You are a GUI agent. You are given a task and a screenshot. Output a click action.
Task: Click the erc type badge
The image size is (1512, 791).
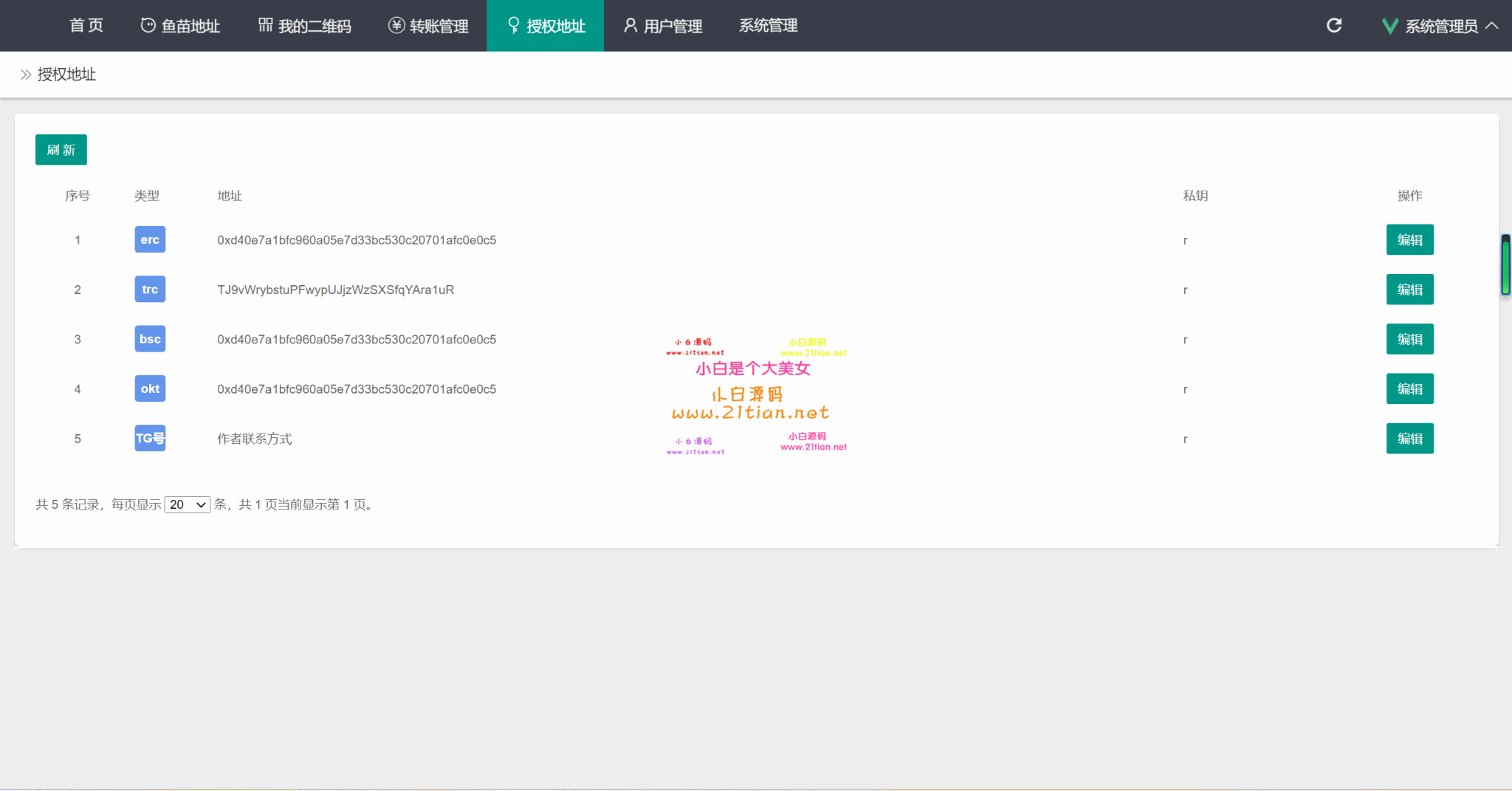[x=150, y=239]
